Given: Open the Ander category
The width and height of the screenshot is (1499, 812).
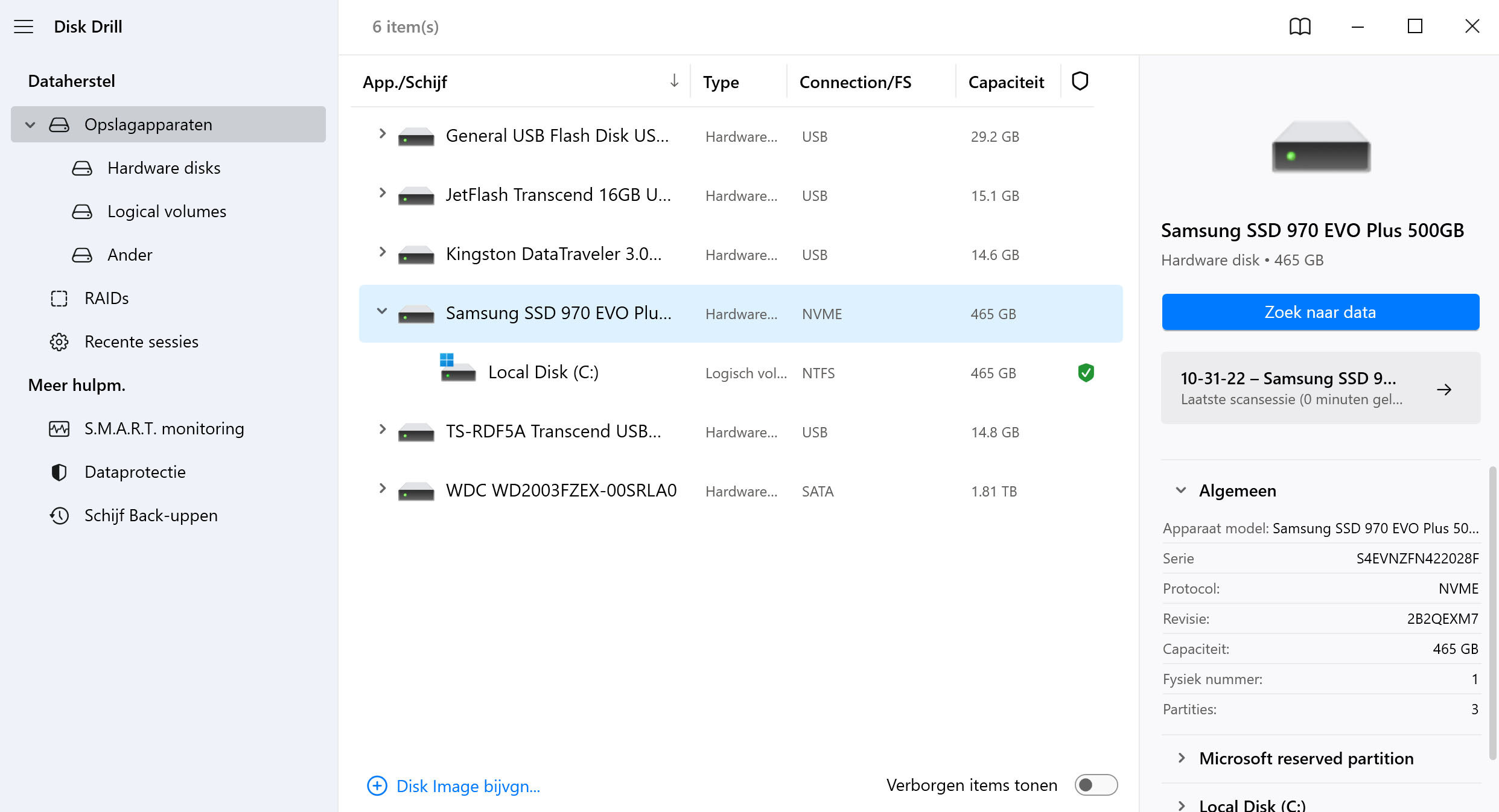Looking at the screenshot, I should tap(130, 255).
